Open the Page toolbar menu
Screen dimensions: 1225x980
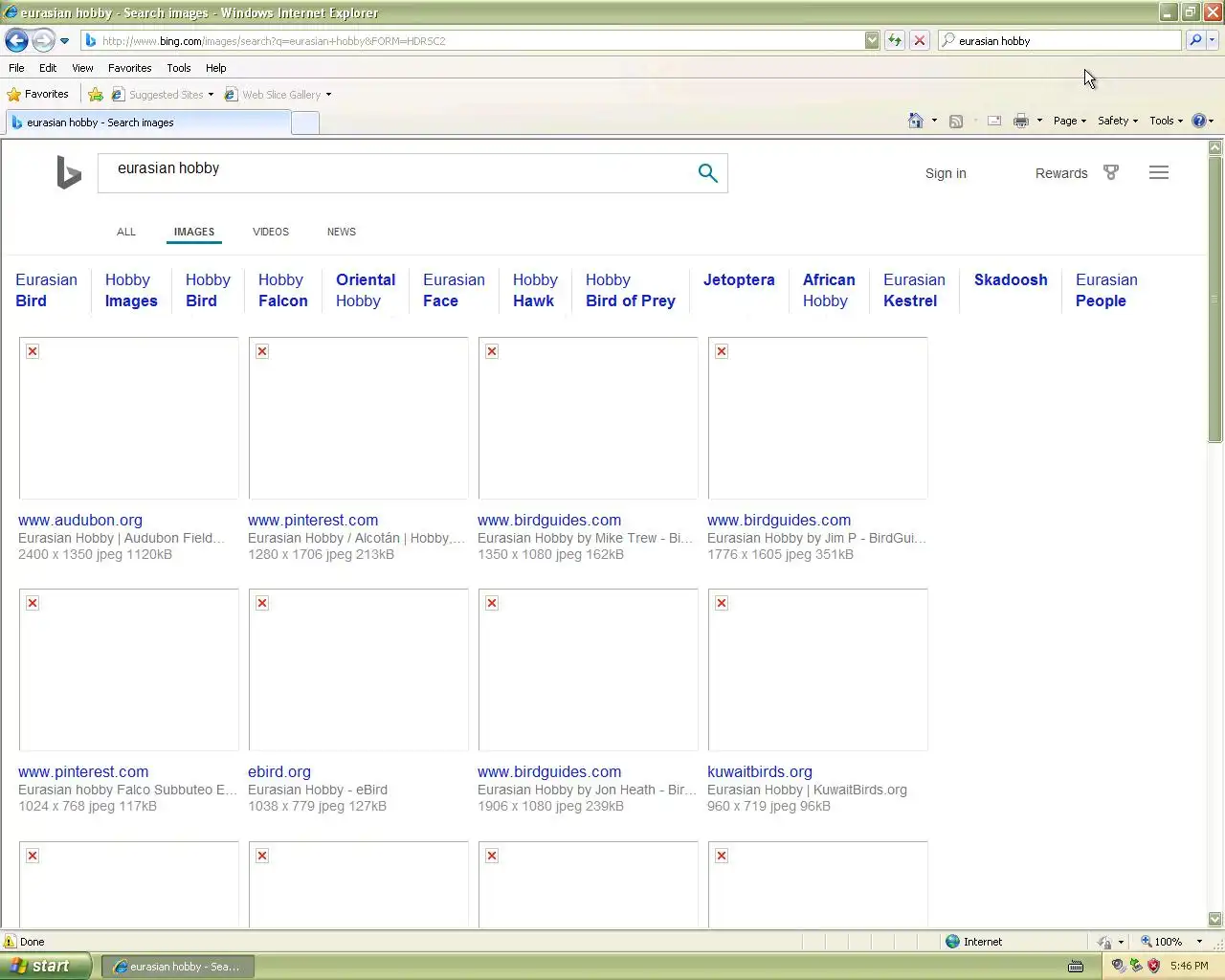click(x=1069, y=121)
